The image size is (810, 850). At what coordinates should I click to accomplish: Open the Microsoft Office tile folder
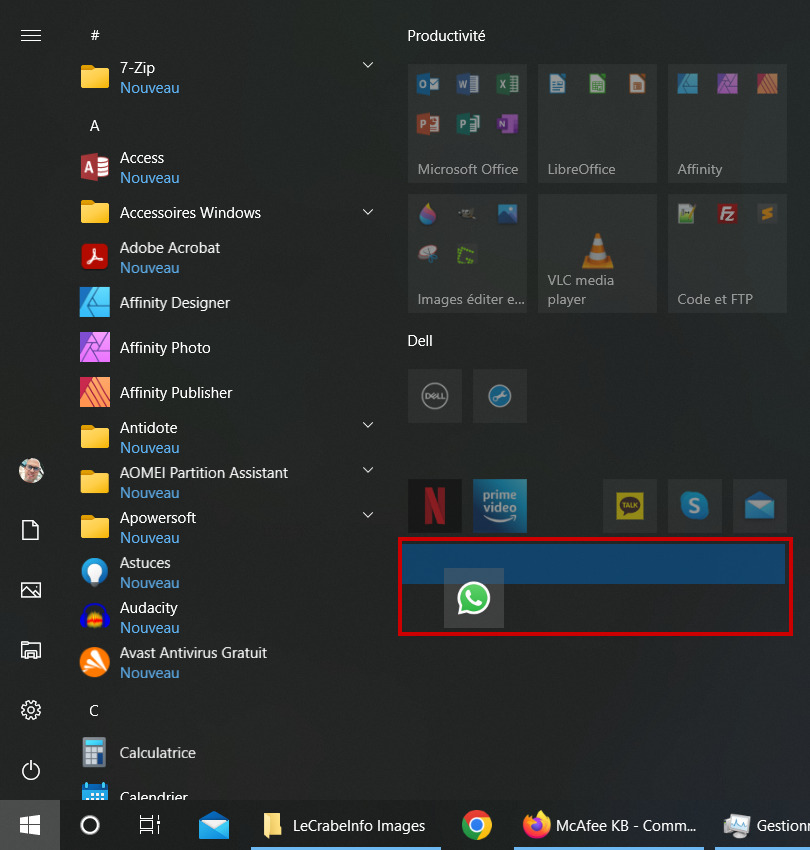coord(467,124)
